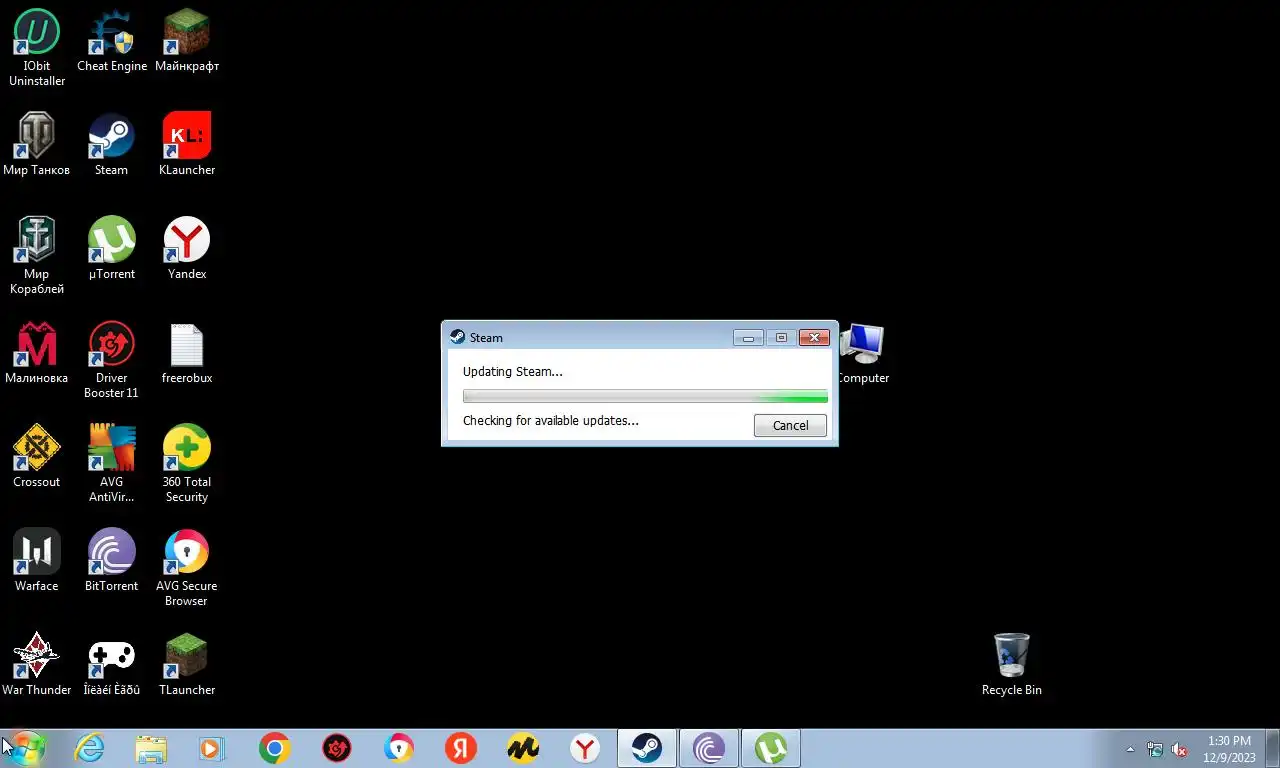Switch to µTorrent taskbar button
This screenshot has width=1280, height=768.
pos(771,748)
